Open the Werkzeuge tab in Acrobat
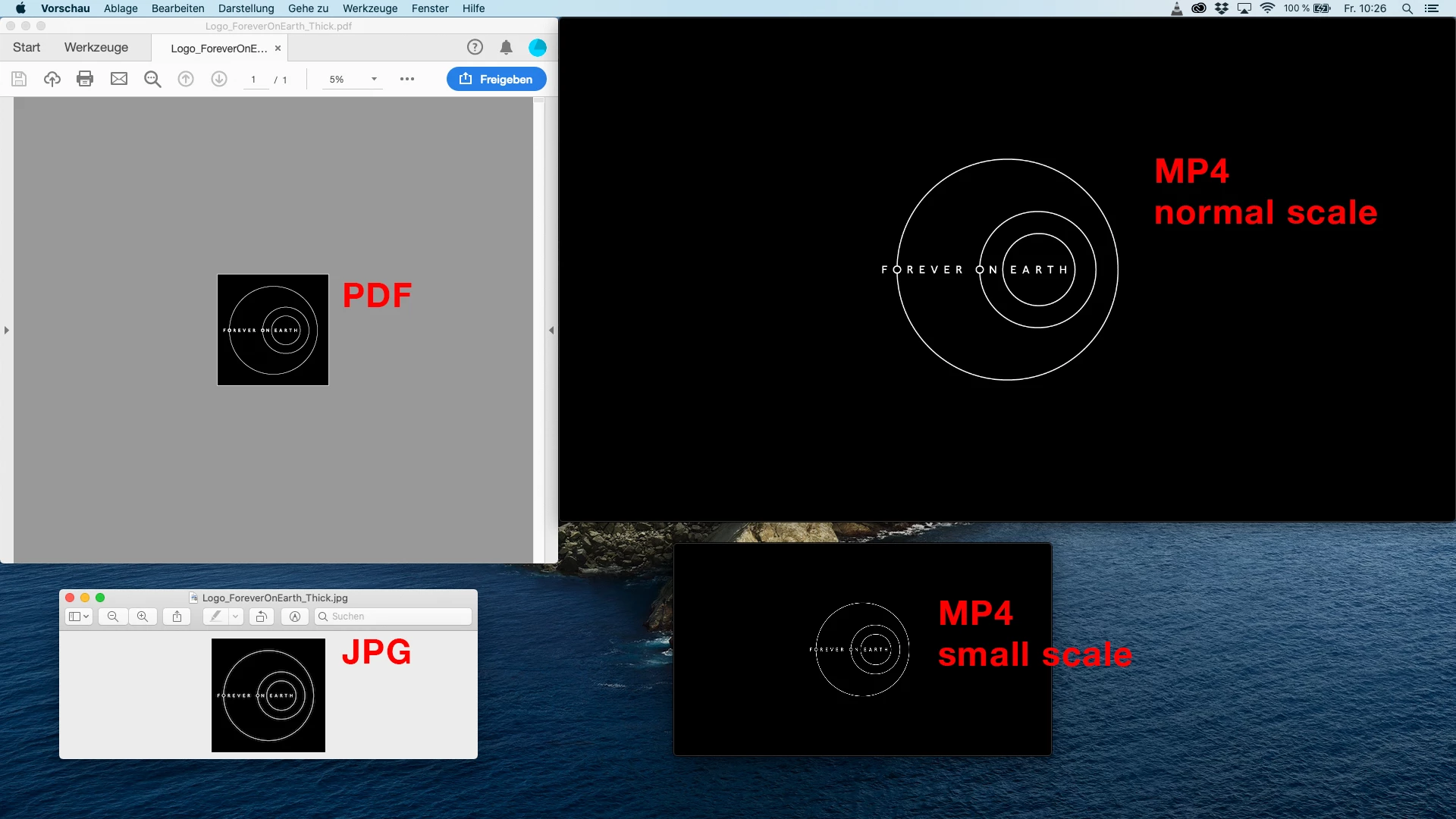 tap(96, 47)
